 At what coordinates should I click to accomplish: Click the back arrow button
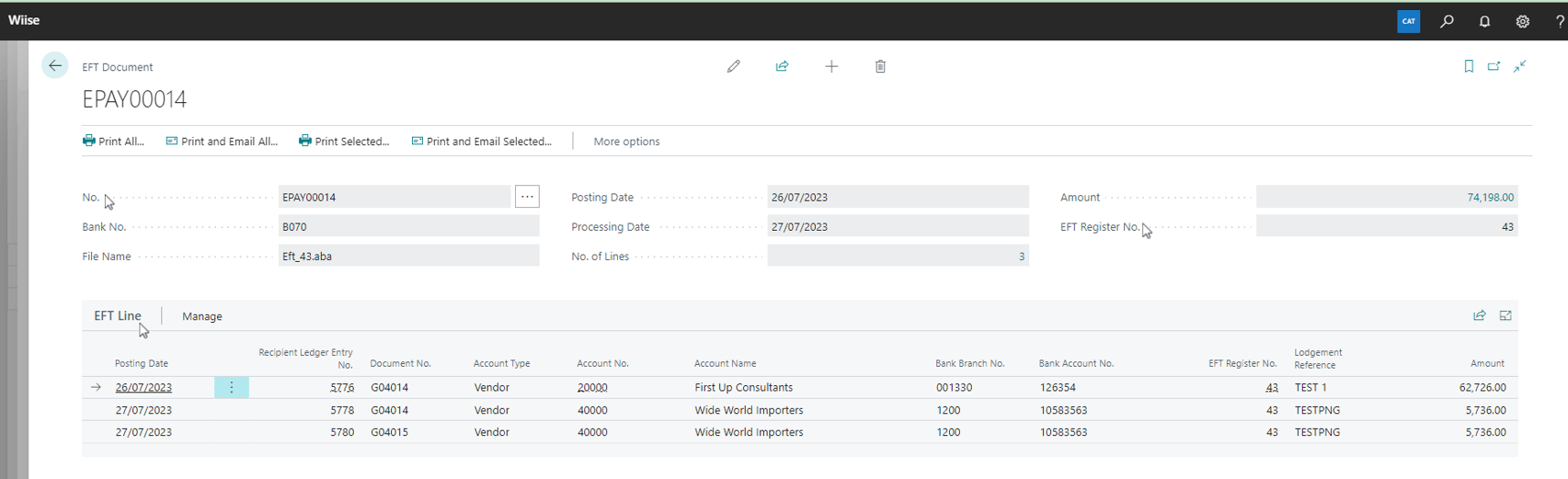click(55, 66)
